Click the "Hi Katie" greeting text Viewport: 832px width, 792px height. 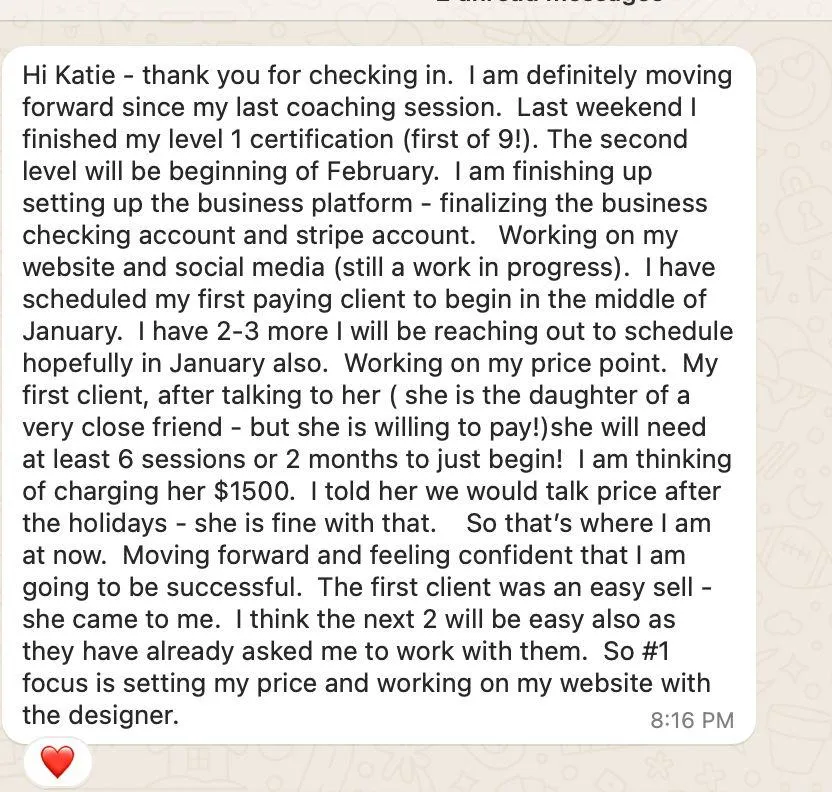click(x=68, y=75)
